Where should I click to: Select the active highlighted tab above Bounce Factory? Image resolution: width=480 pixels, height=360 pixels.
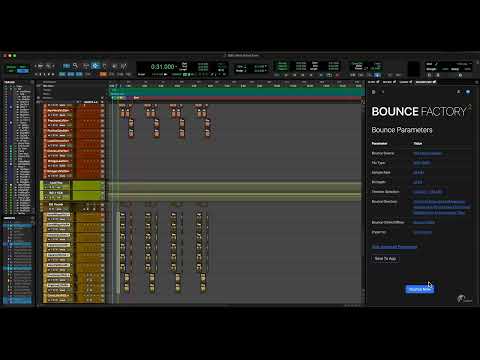426,82
